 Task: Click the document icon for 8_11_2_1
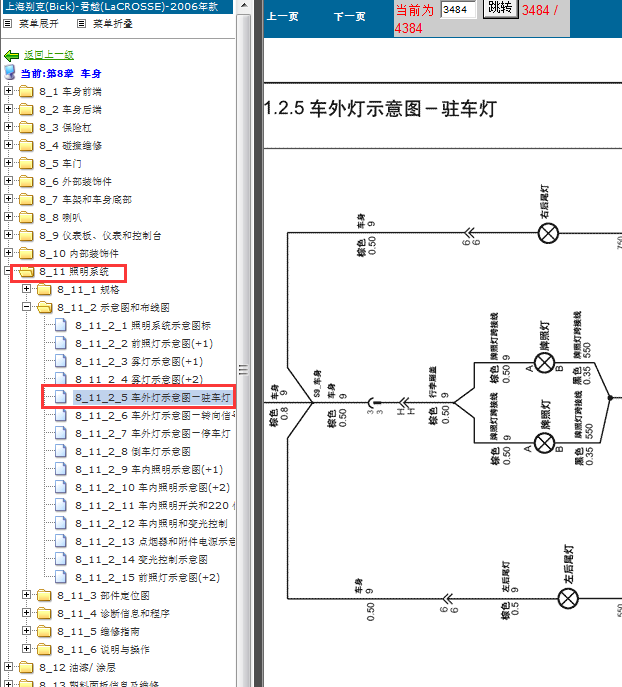coord(61,326)
